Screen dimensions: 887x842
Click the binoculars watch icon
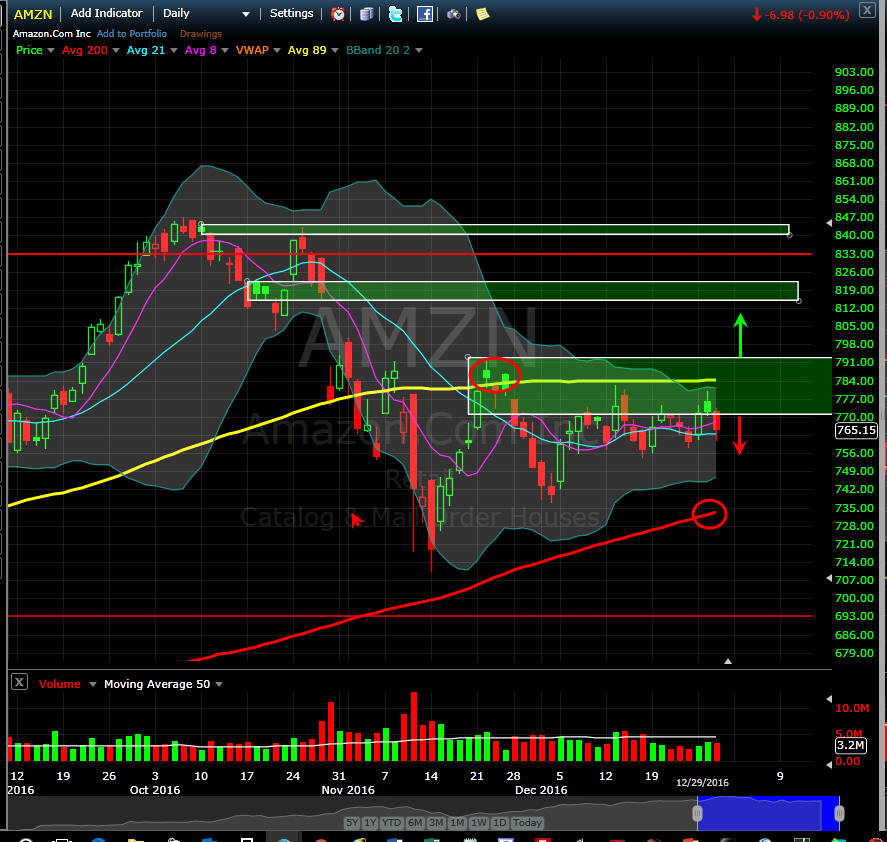454,14
